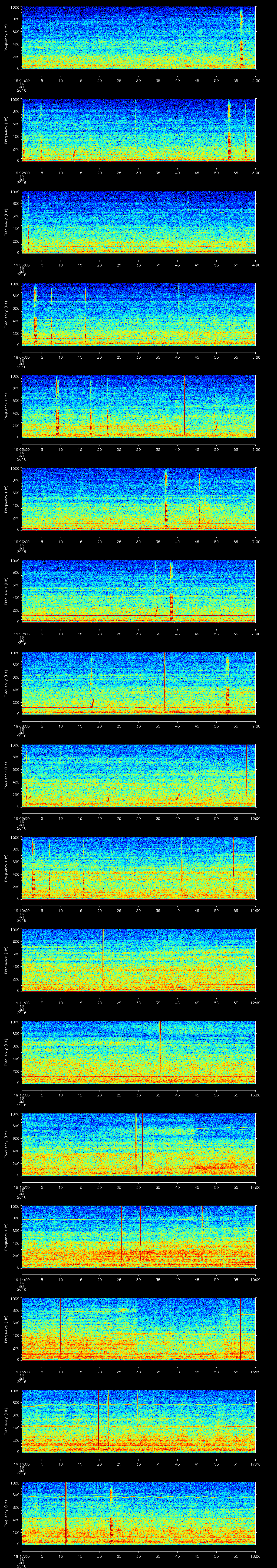The width and height of the screenshot is (277, 1568).
Task: Pick the spectrogram panel starting at 19:09:00
Action: point(139,775)
